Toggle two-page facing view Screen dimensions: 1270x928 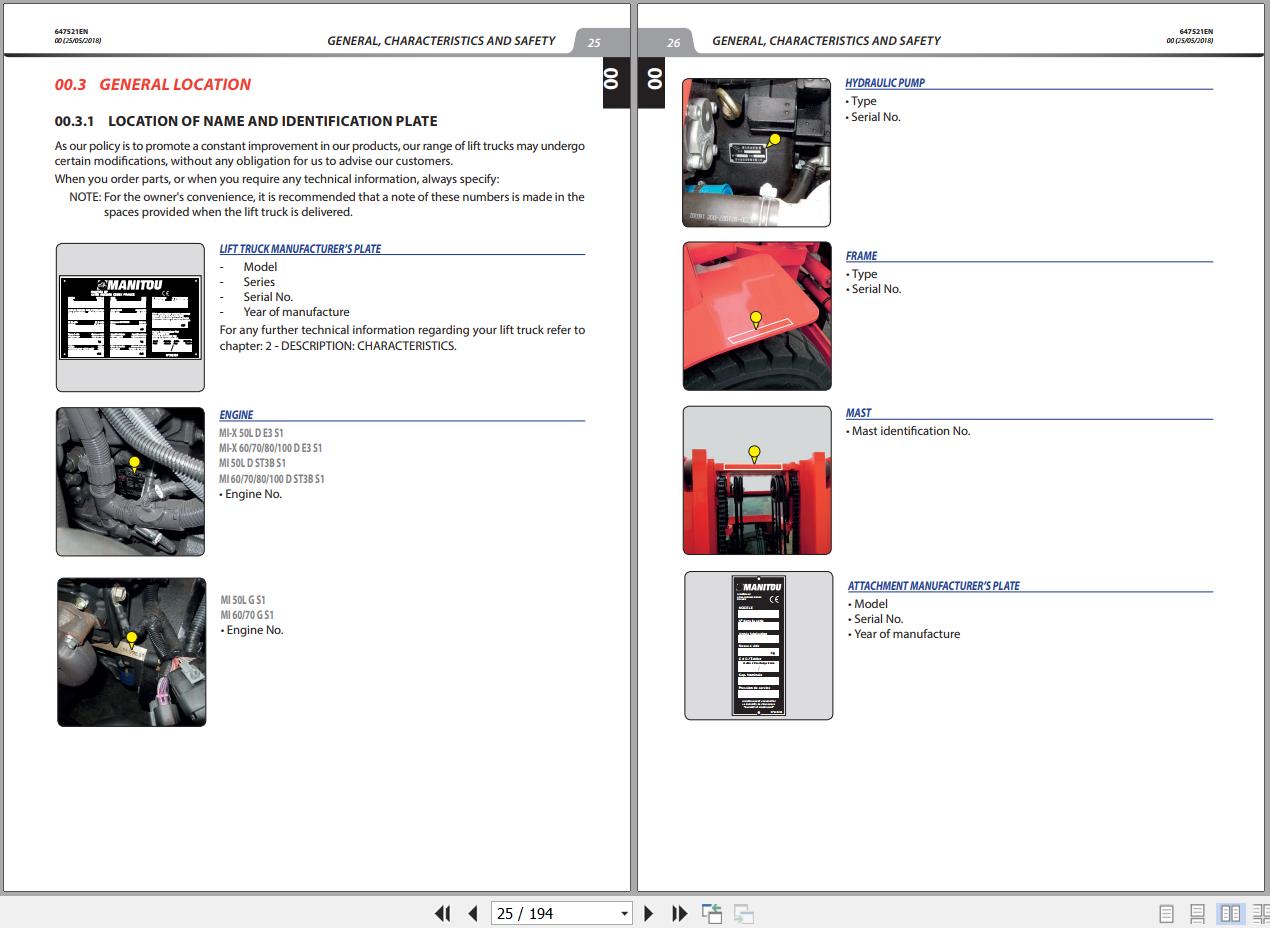point(1230,913)
